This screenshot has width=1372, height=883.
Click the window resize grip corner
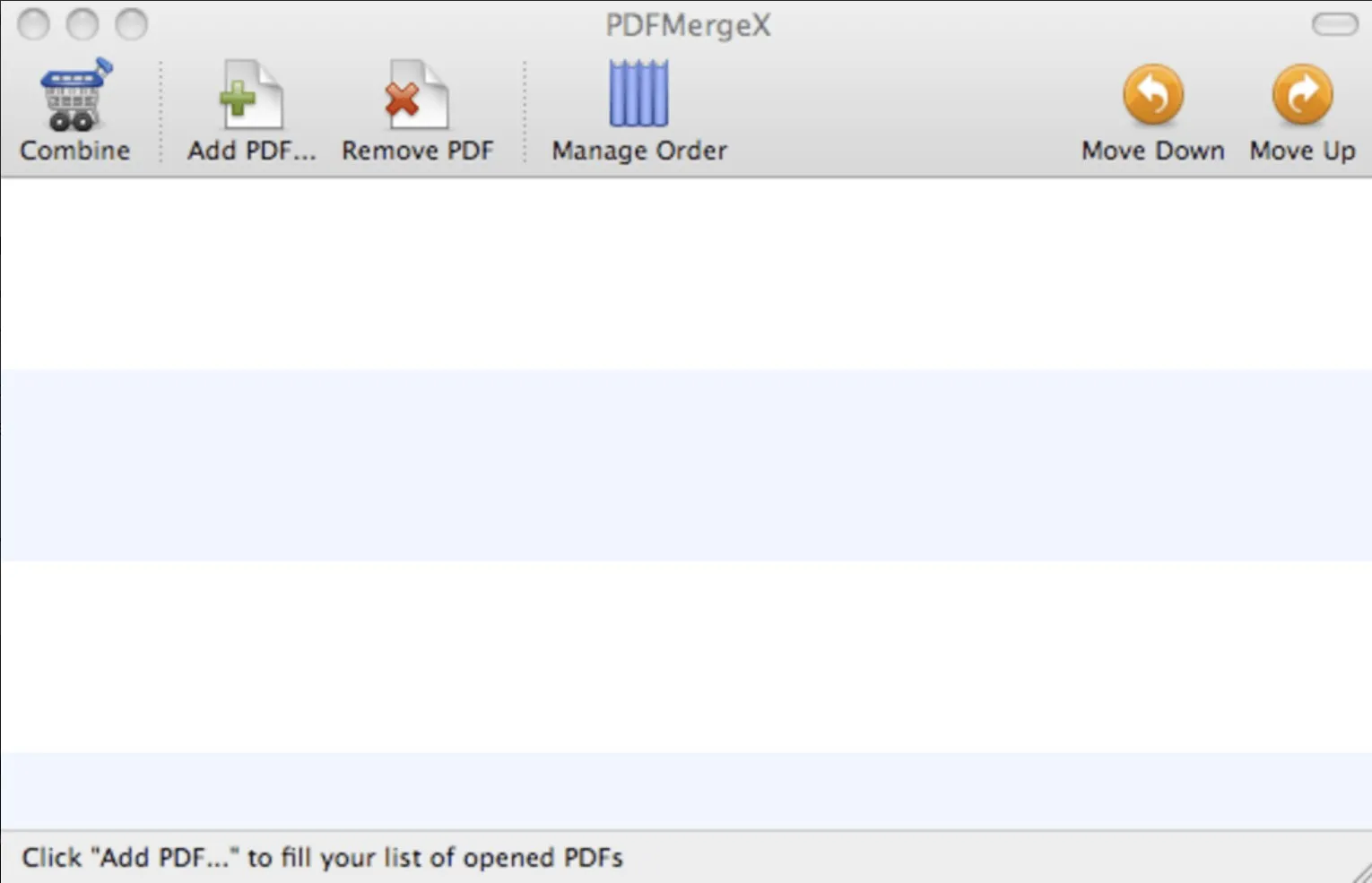tap(1361, 872)
